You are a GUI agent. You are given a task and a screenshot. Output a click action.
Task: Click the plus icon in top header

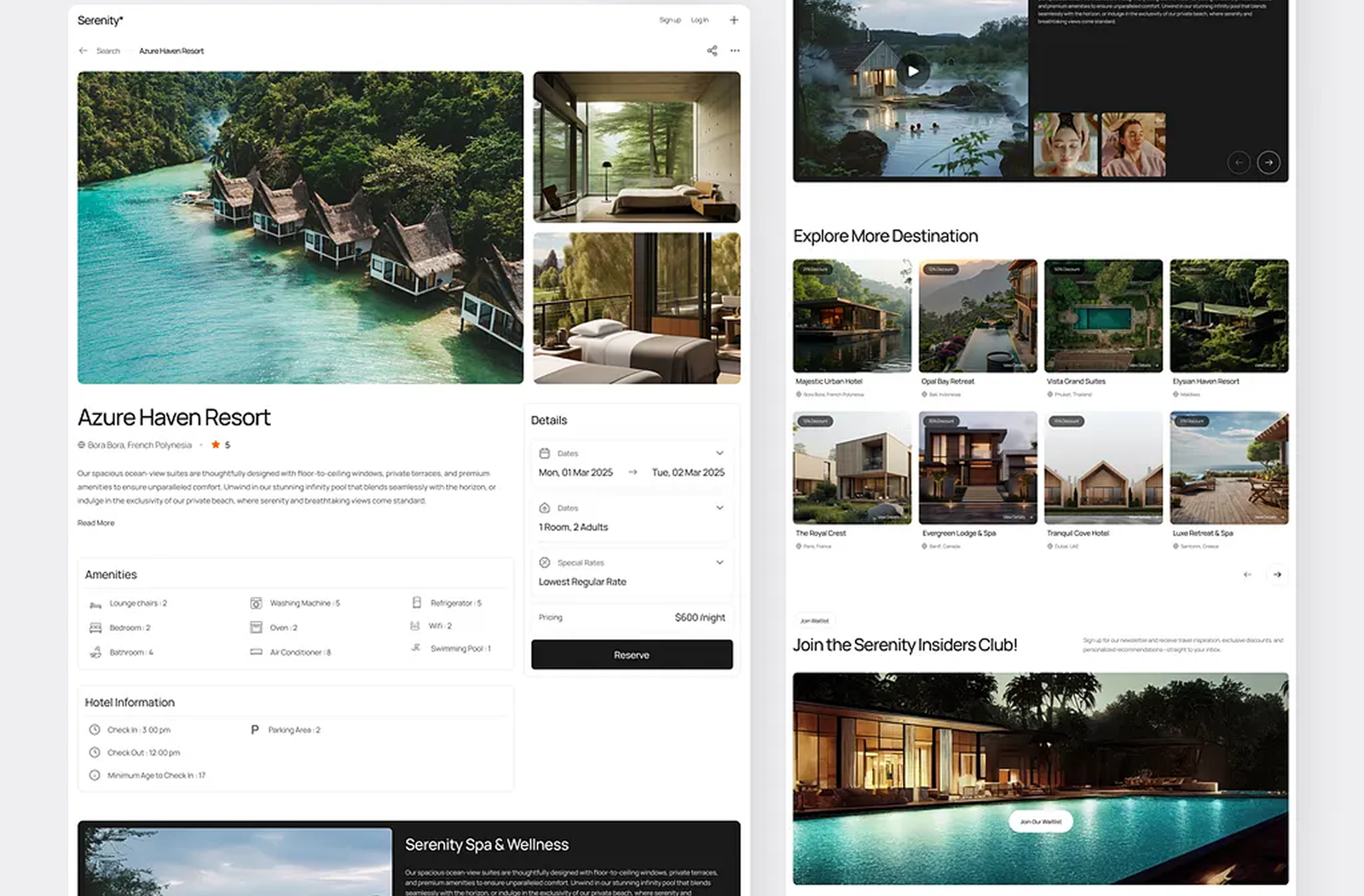[734, 20]
